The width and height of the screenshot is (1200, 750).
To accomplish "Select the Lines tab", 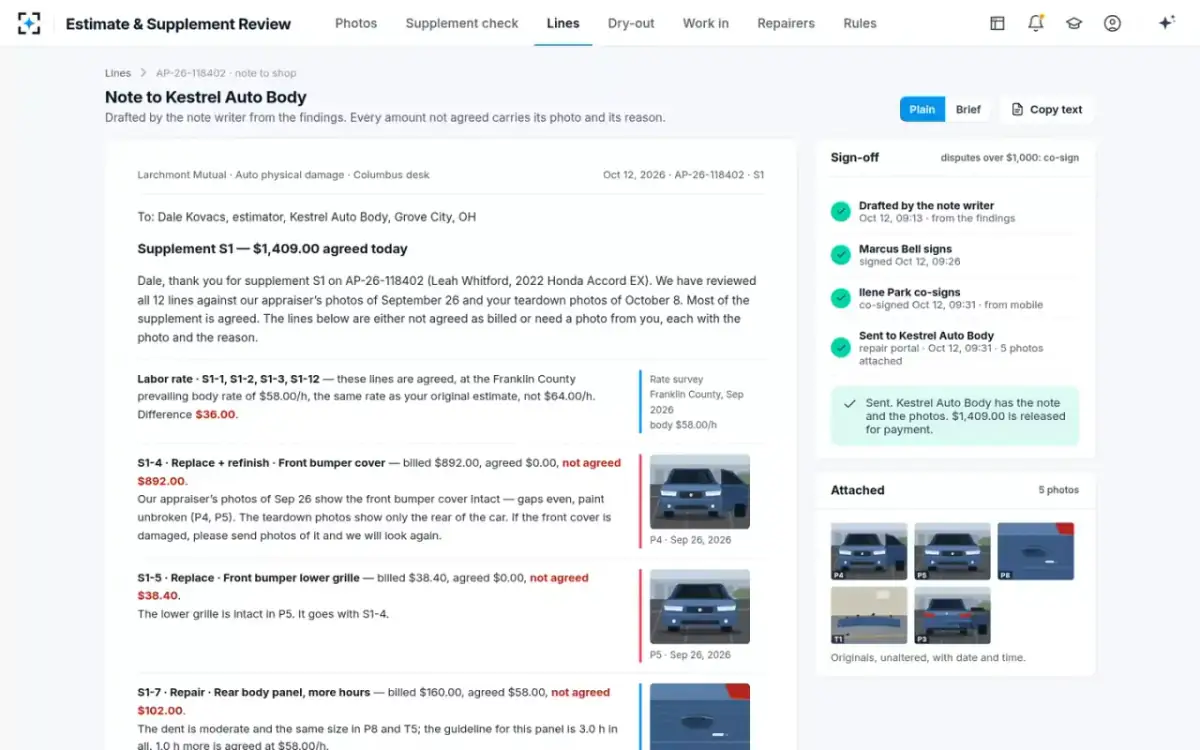I will [563, 23].
